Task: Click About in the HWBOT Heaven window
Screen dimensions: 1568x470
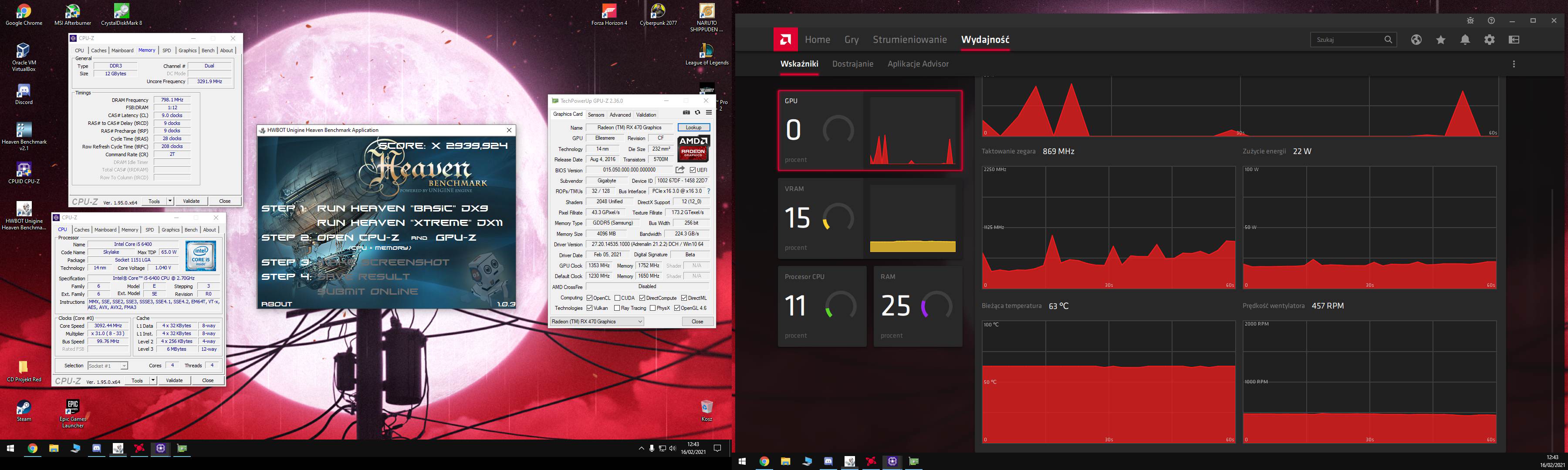Action: [x=276, y=304]
